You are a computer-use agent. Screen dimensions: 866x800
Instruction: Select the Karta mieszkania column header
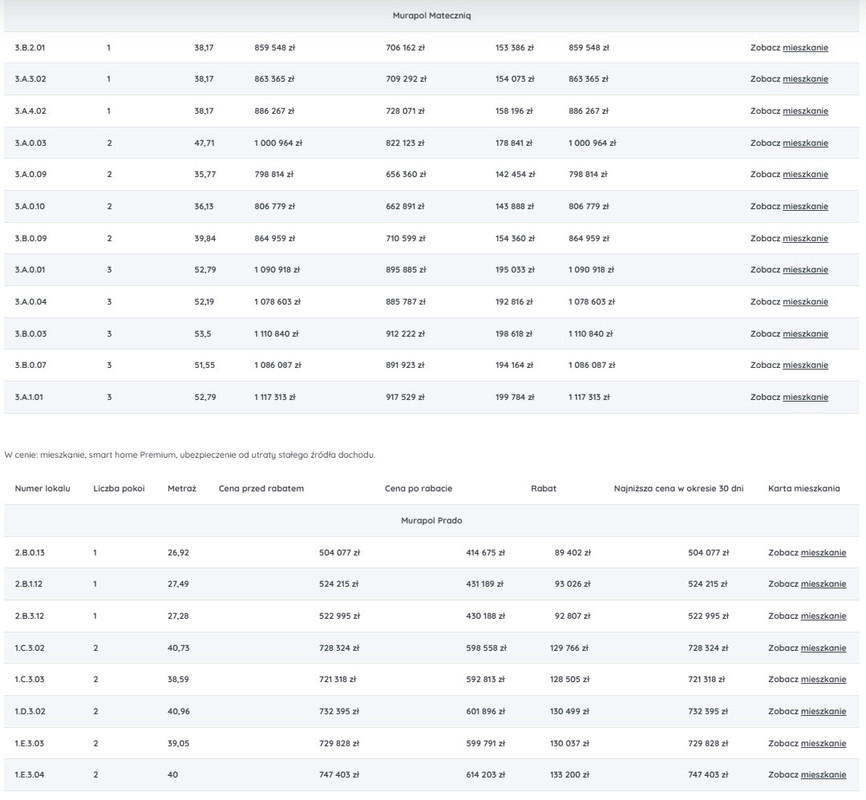804,488
